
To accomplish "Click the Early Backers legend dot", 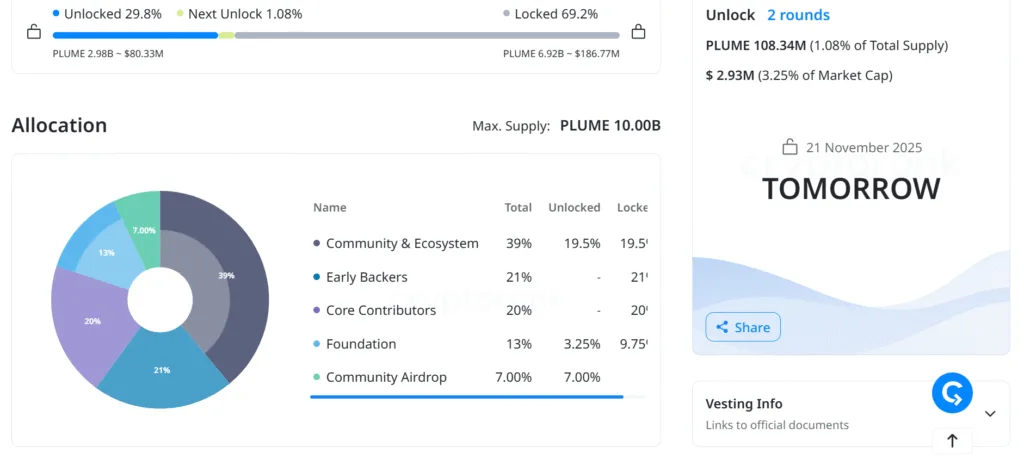I will click(317, 277).
